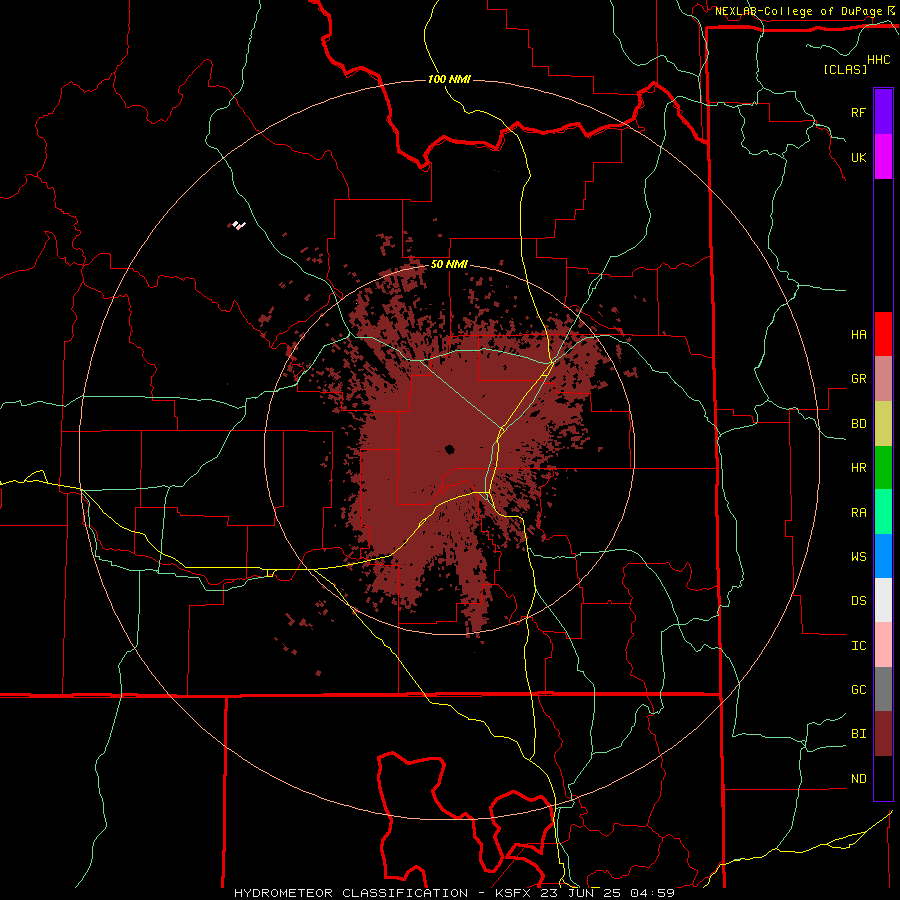Click the 50 NMI range ring label
Screen dimensions: 900x900
click(x=449, y=265)
